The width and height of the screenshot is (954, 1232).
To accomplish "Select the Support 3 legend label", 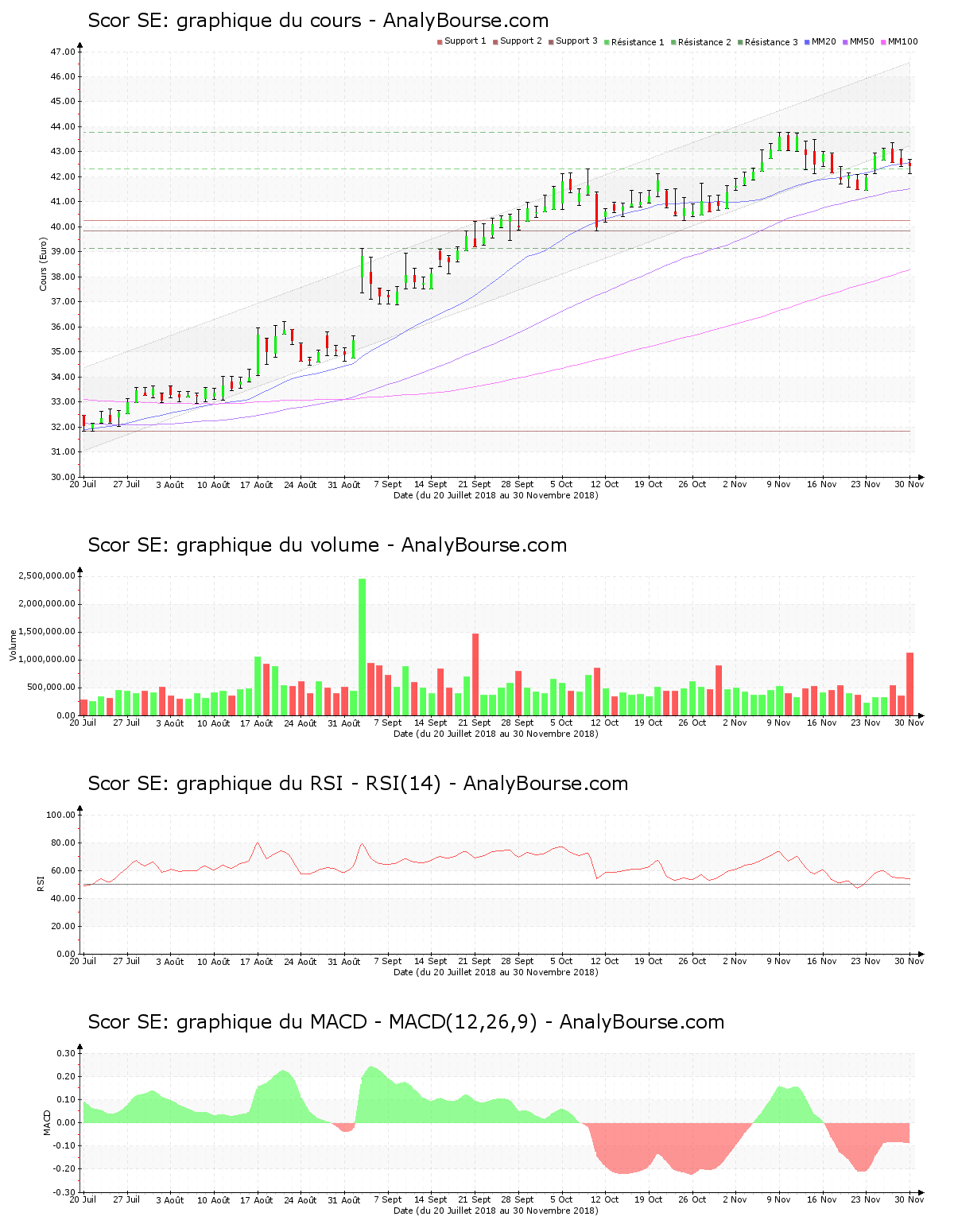I will pos(576,41).
